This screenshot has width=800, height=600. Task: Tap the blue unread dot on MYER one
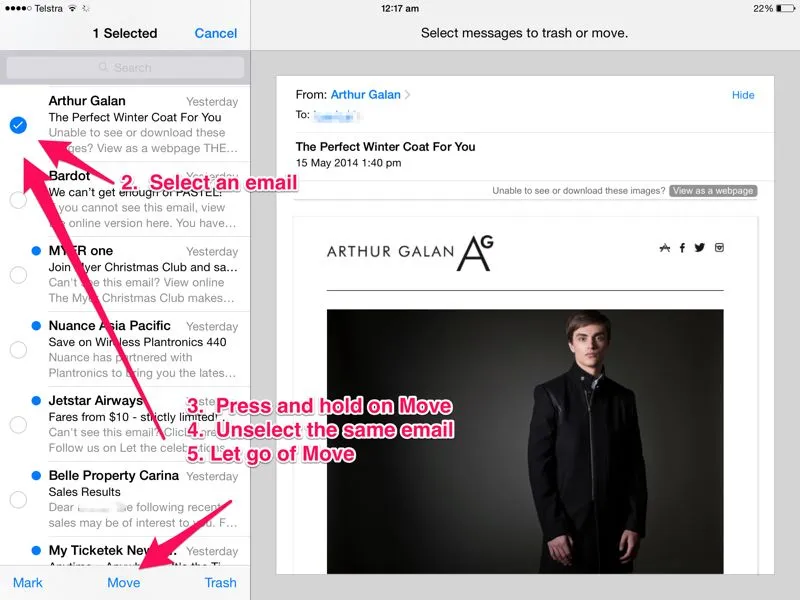pyautogui.click(x=36, y=251)
